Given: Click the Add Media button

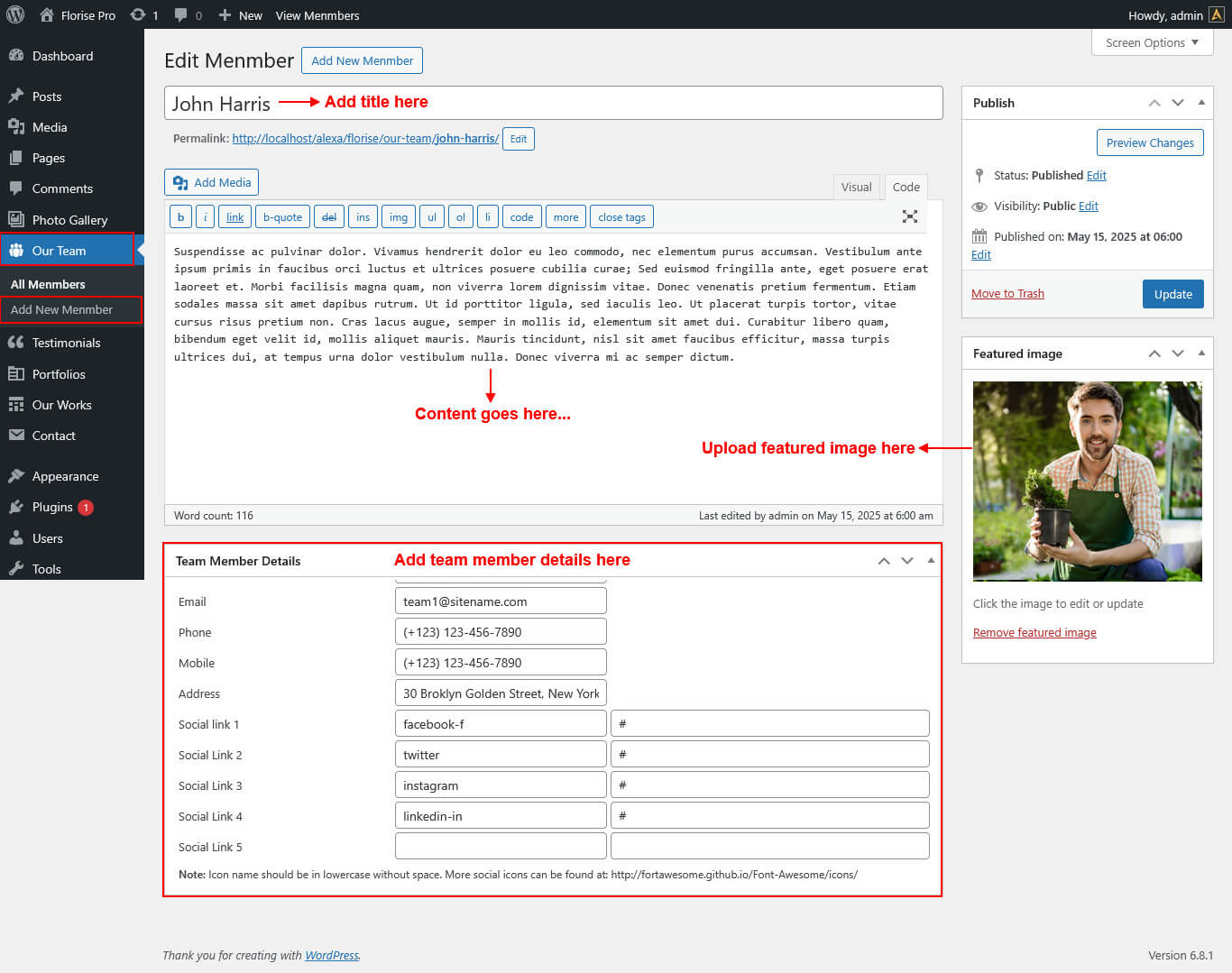Looking at the screenshot, I should click(x=212, y=182).
